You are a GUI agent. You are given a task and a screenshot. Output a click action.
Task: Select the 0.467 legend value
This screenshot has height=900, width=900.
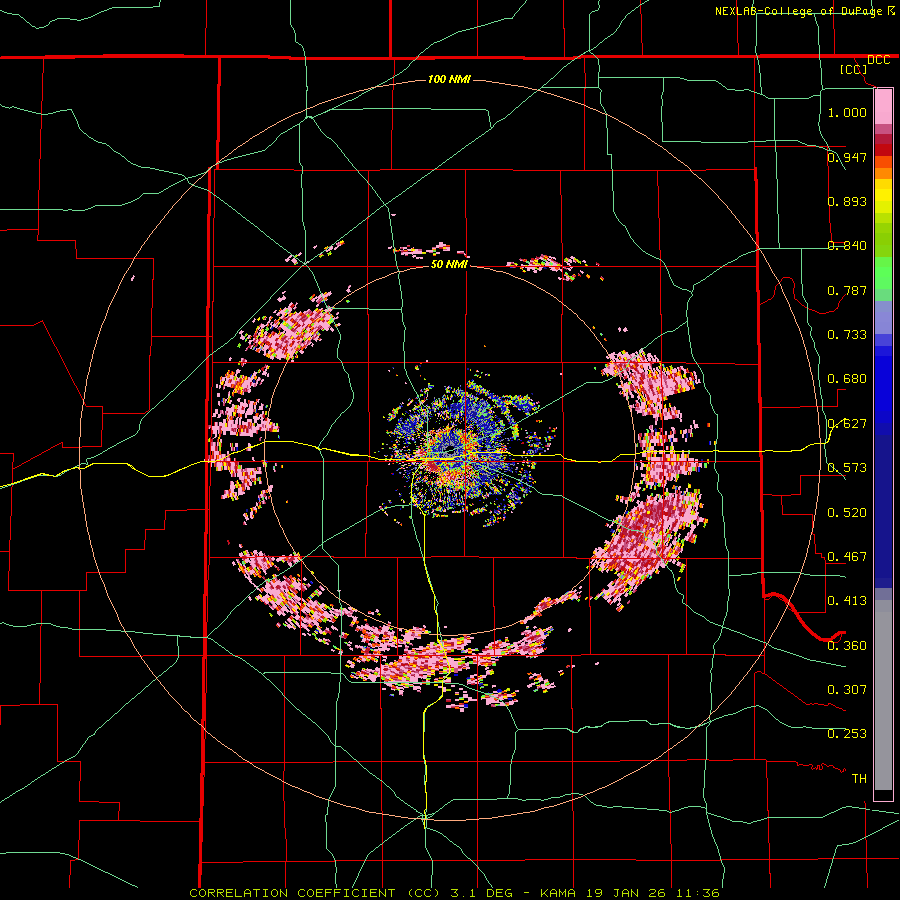click(x=847, y=556)
